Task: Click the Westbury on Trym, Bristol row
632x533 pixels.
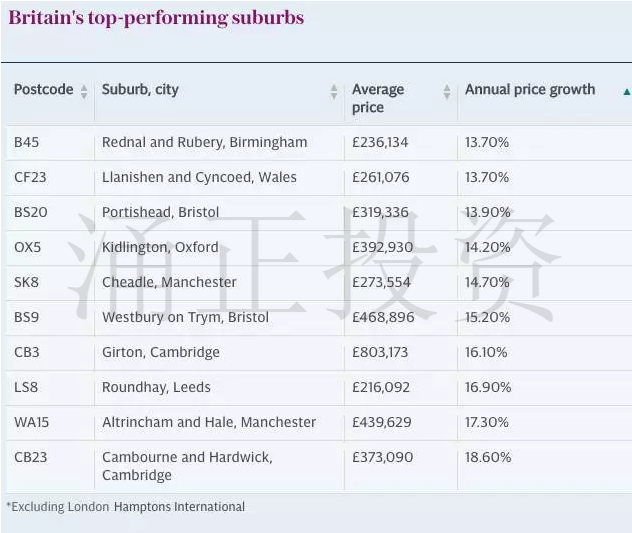Action: coord(319,318)
